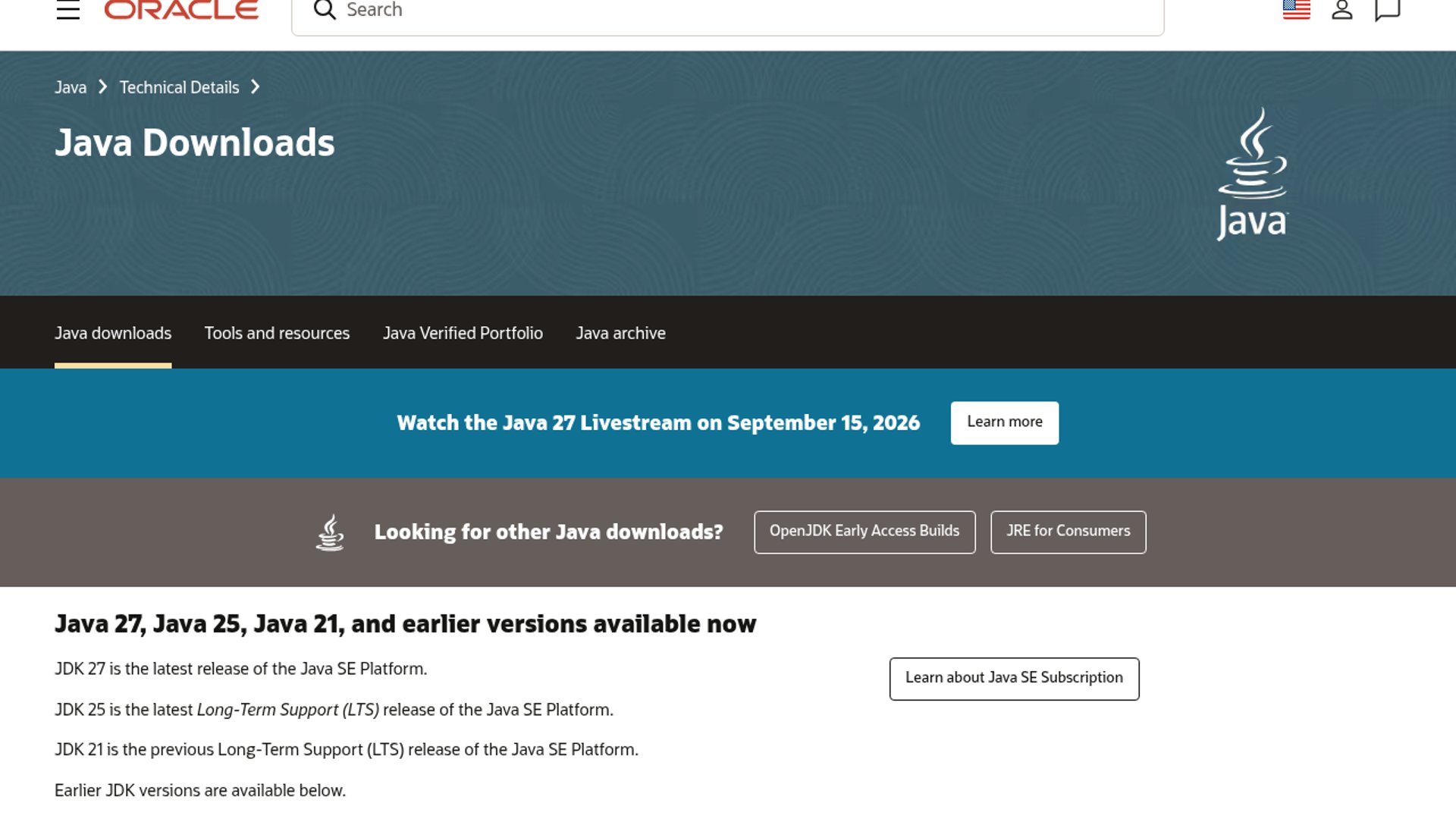Open the user account icon
The image size is (1456, 819).
[x=1342, y=10]
